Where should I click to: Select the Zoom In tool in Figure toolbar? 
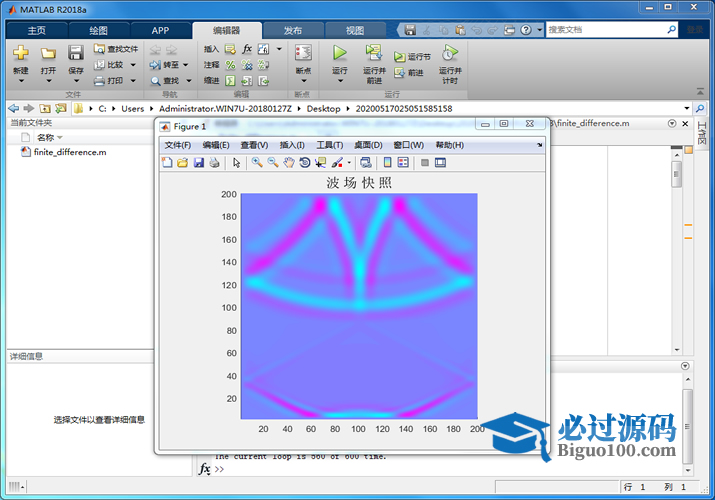click(x=257, y=162)
